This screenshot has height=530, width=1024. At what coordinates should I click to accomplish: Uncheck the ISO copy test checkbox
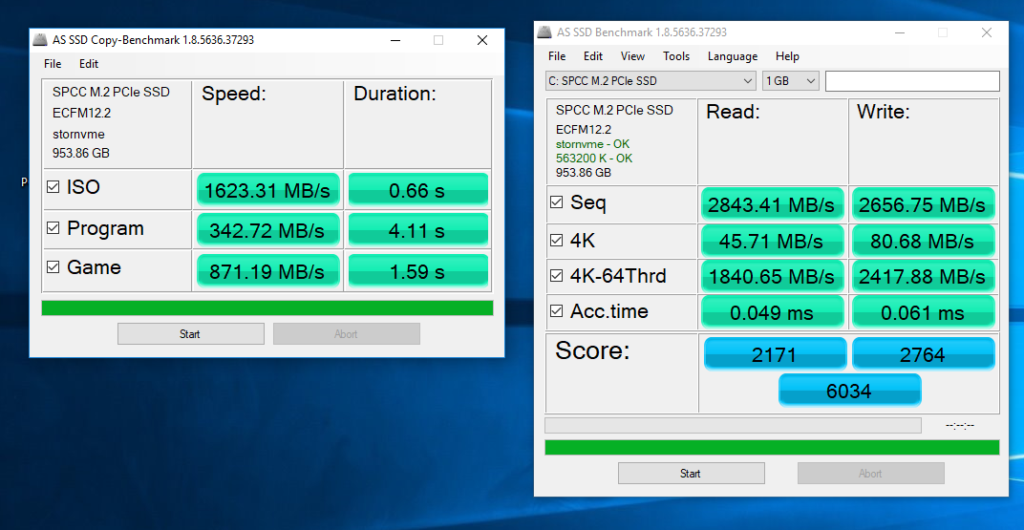[53, 187]
